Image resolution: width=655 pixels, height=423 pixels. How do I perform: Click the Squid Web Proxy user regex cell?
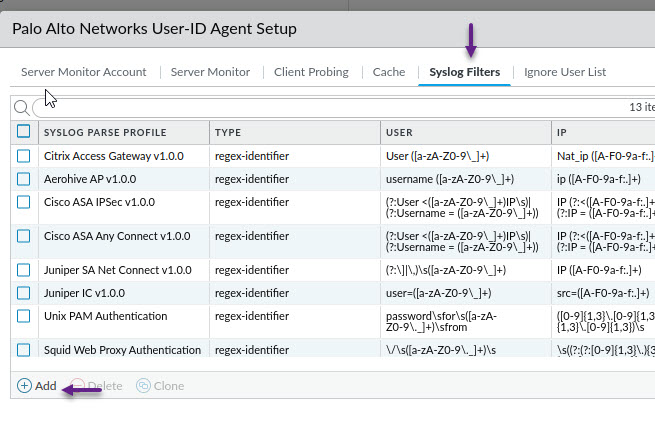point(441,350)
